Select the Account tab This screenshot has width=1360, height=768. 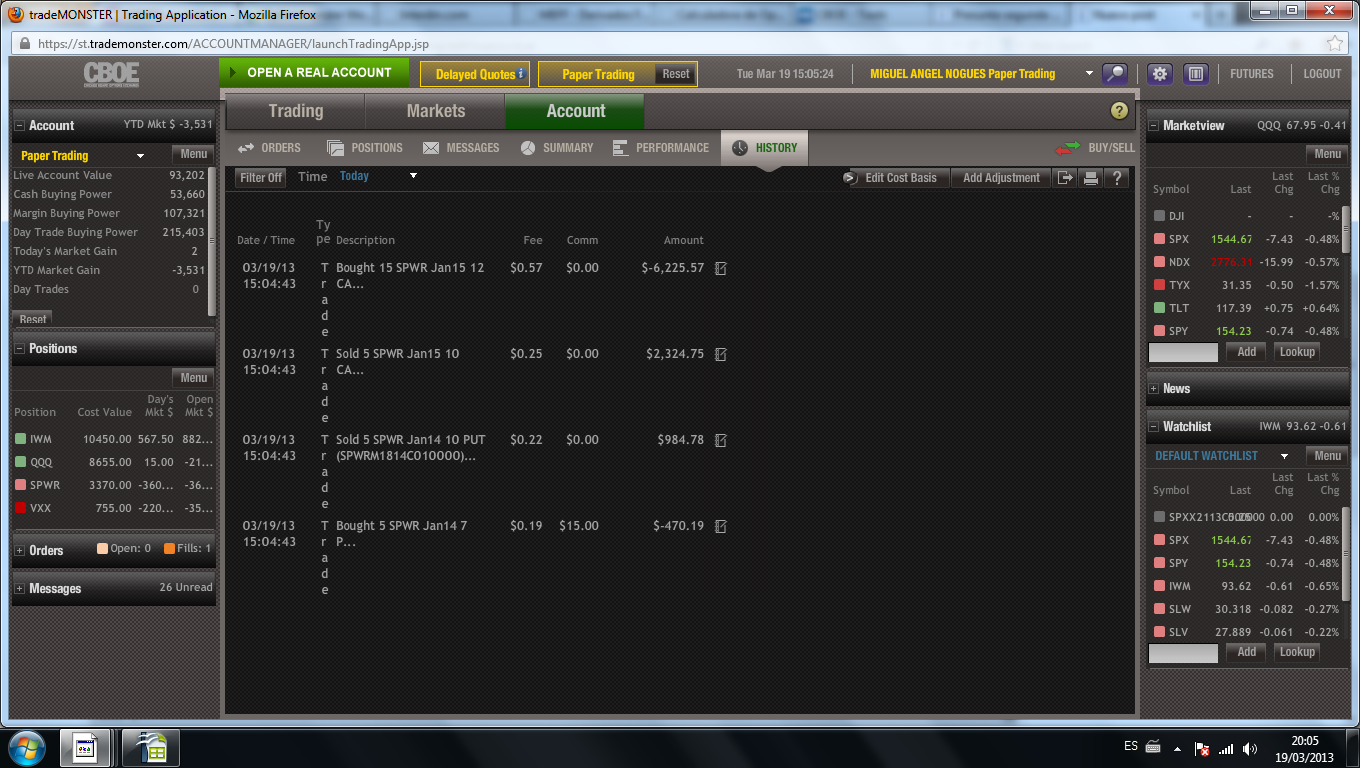575,111
